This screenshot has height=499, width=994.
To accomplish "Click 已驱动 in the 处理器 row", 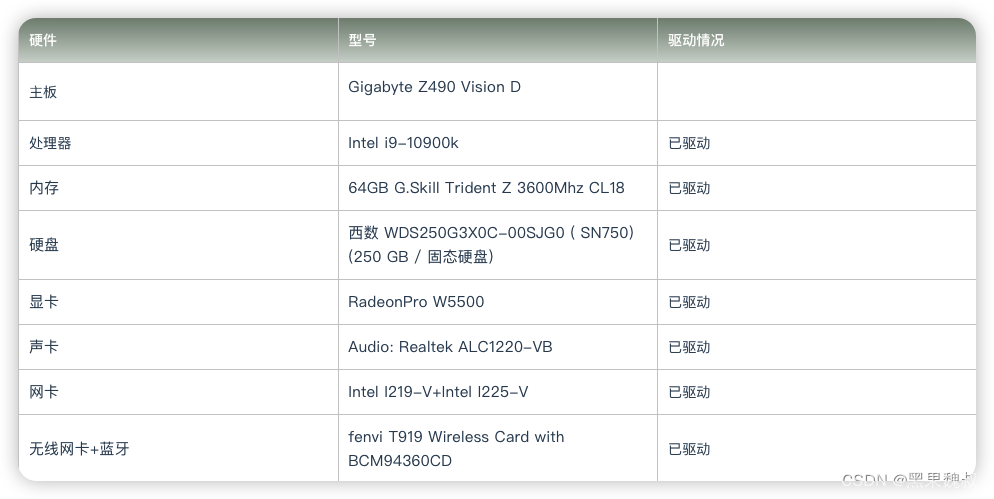I will pos(689,143).
